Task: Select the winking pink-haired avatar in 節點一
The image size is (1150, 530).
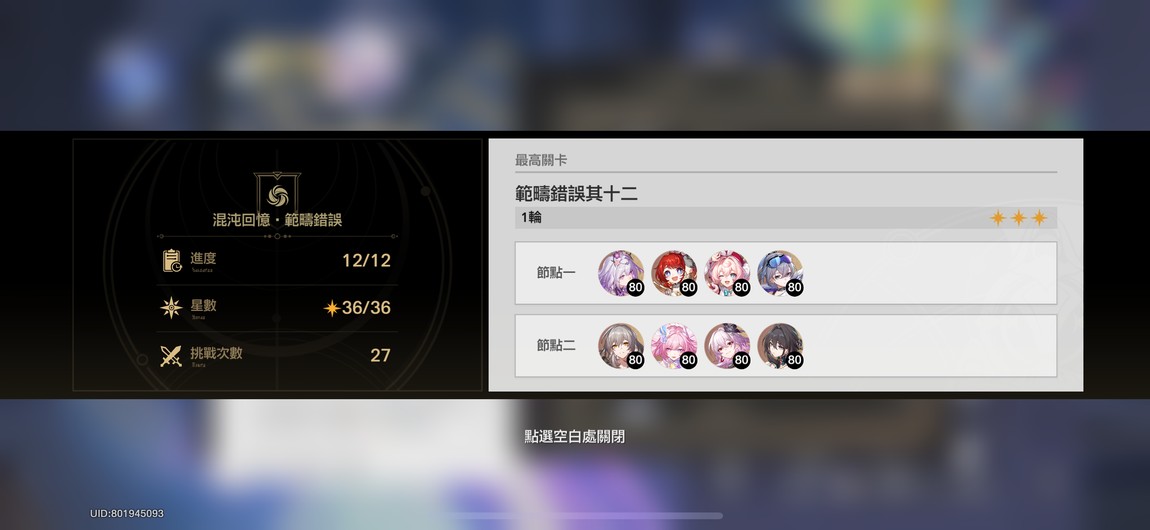Action: click(727, 273)
